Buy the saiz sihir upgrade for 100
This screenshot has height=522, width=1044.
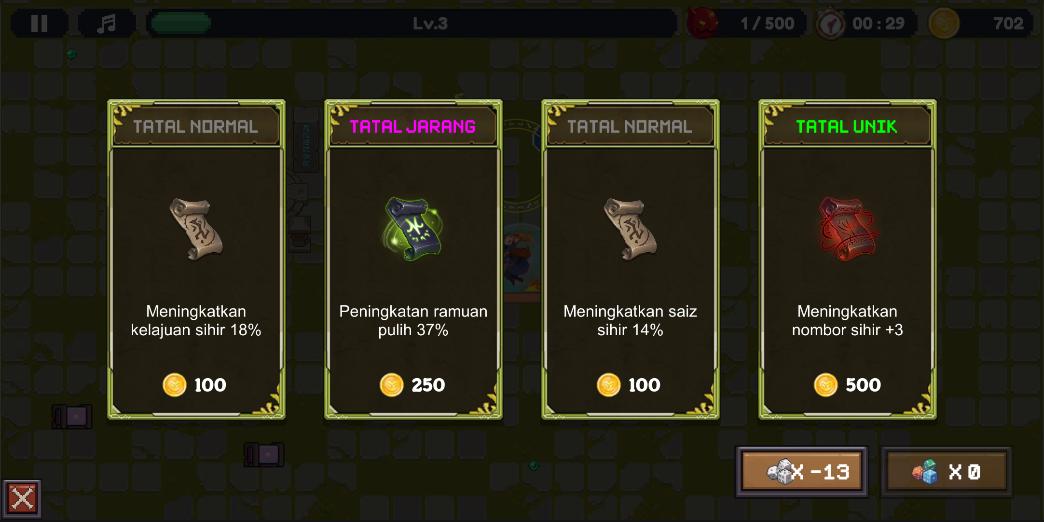629,385
